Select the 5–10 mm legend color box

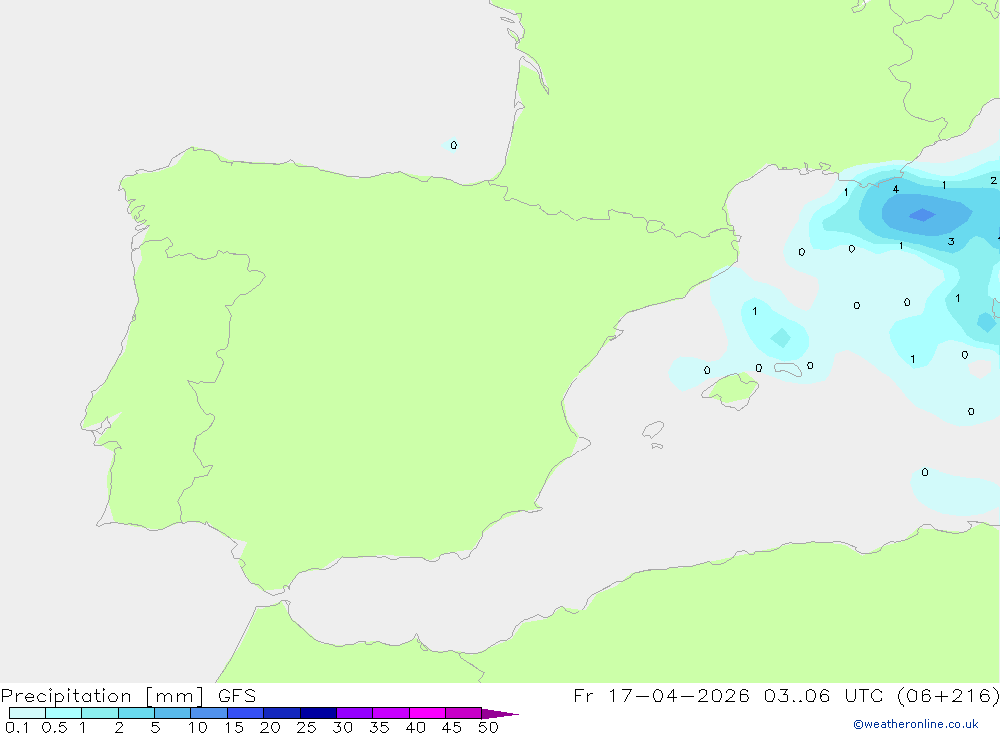(x=172, y=713)
